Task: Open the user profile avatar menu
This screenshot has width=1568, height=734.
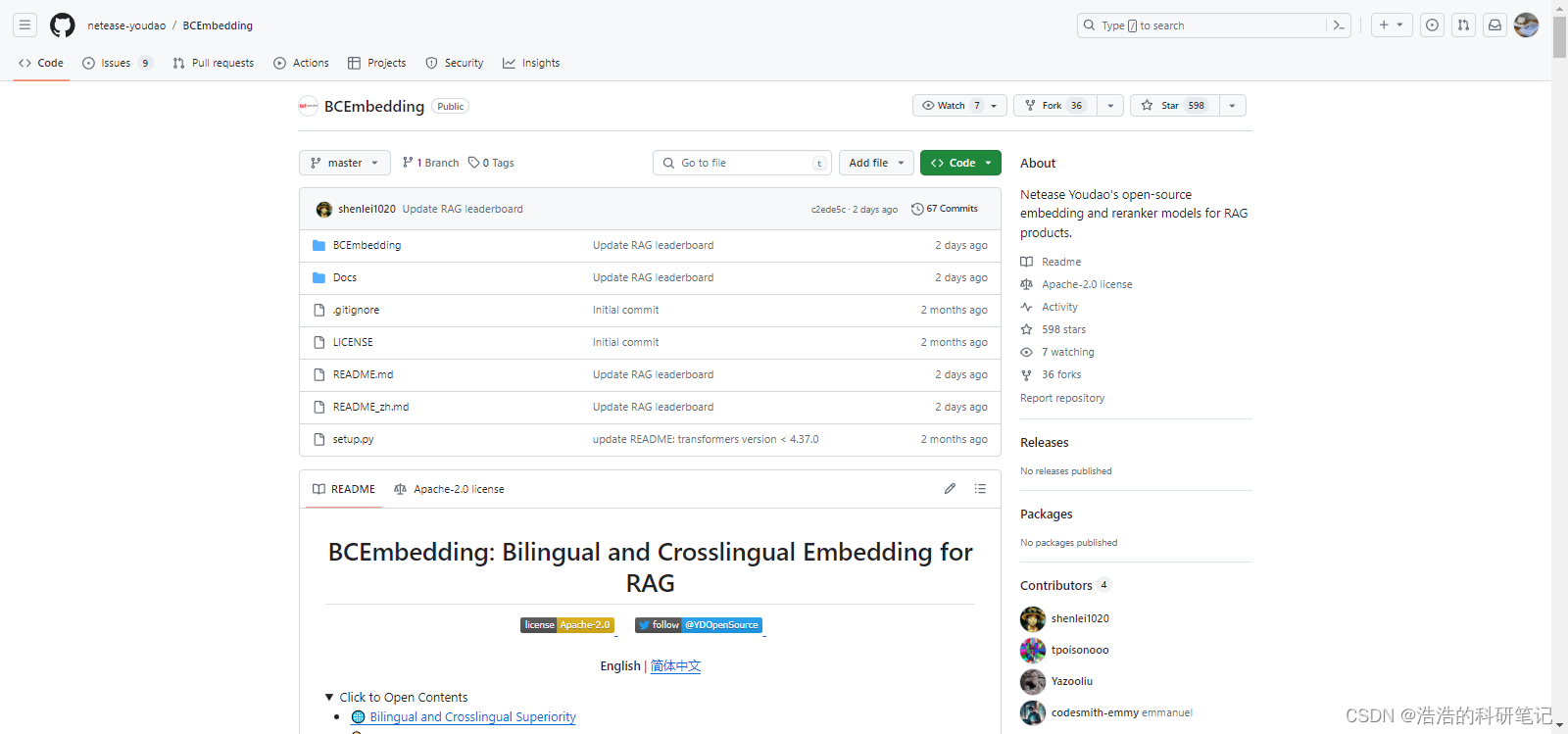Action: (1526, 25)
